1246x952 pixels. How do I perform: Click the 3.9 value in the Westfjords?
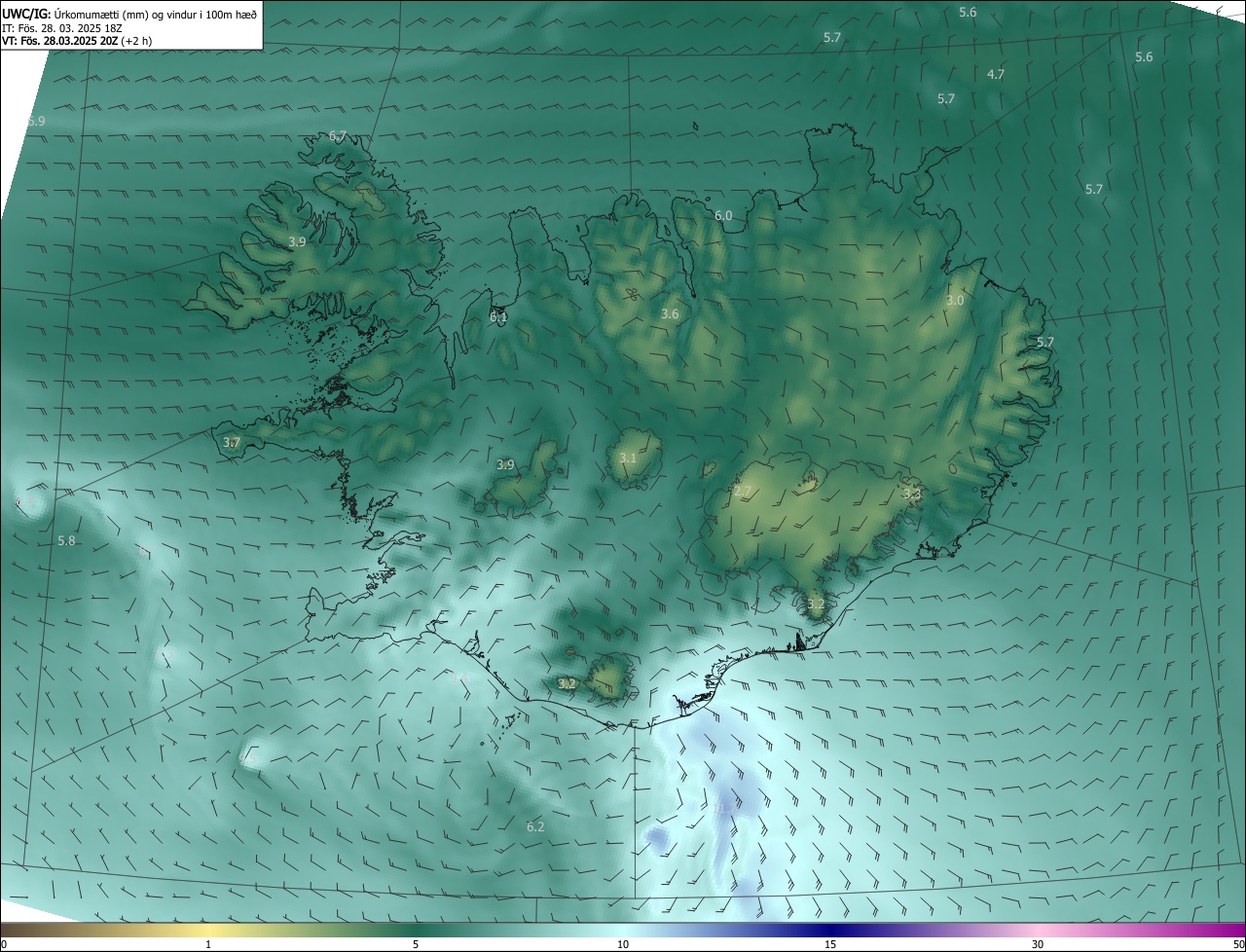point(298,242)
